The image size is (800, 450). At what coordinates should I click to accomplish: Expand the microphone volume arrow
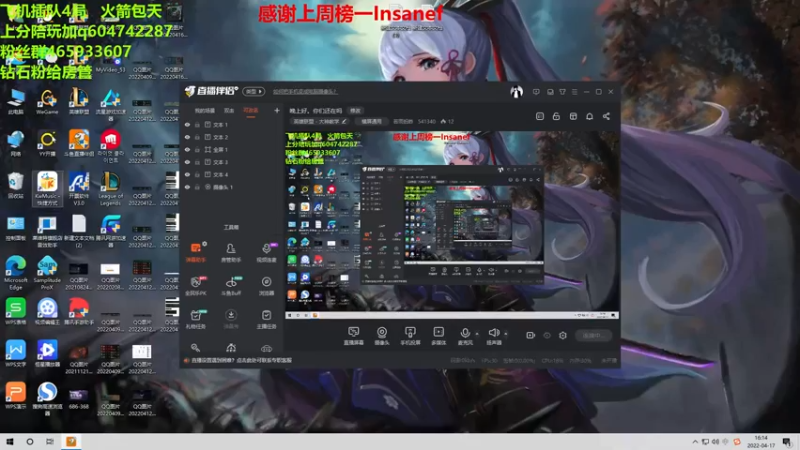tap(478, 334)
